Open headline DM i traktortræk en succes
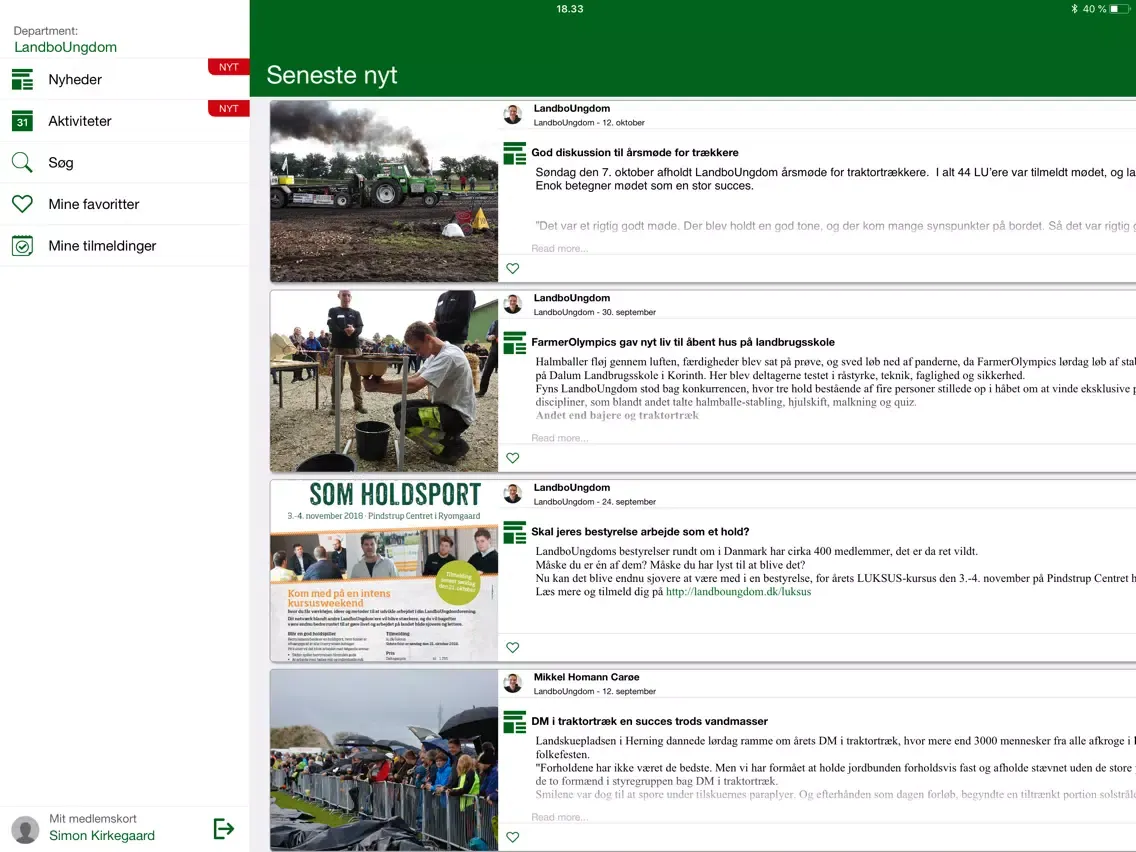The width and height of the screenshot is (1136, 852). 649,722
